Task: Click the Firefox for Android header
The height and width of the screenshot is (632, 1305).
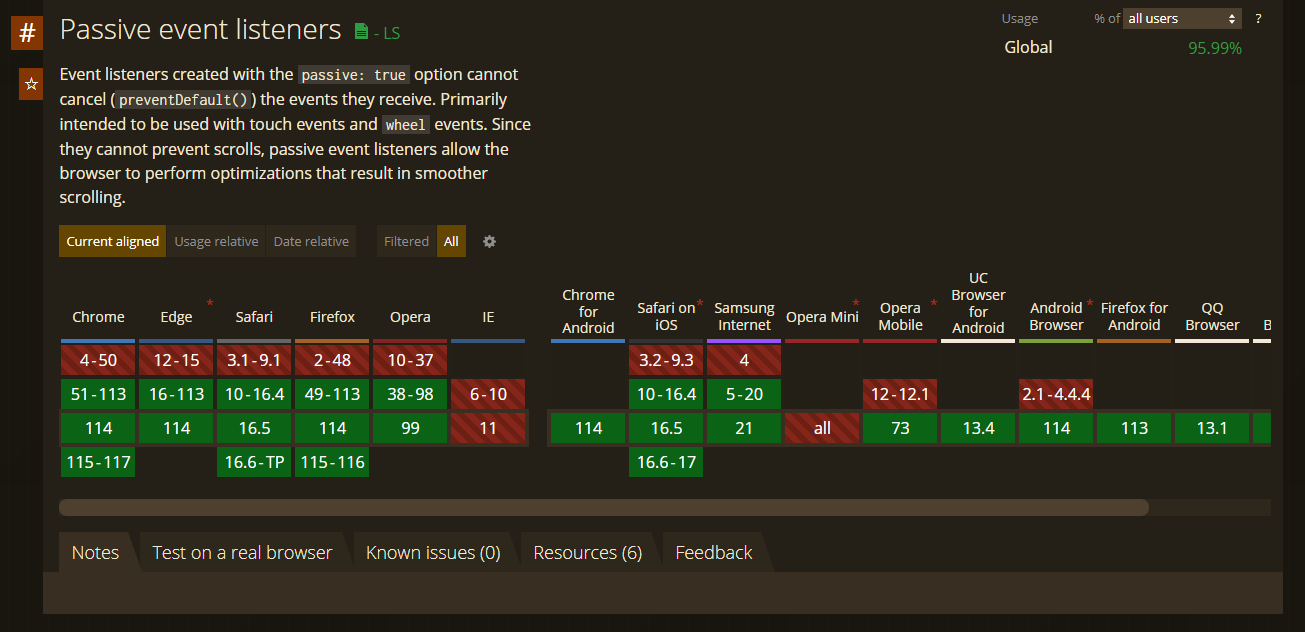Action: [x=1134, y=316]
